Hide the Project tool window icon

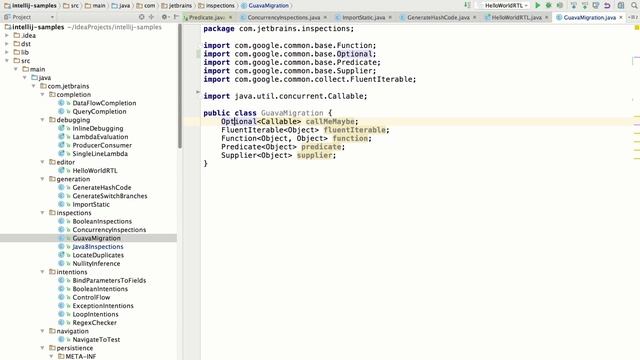[176, 17]
